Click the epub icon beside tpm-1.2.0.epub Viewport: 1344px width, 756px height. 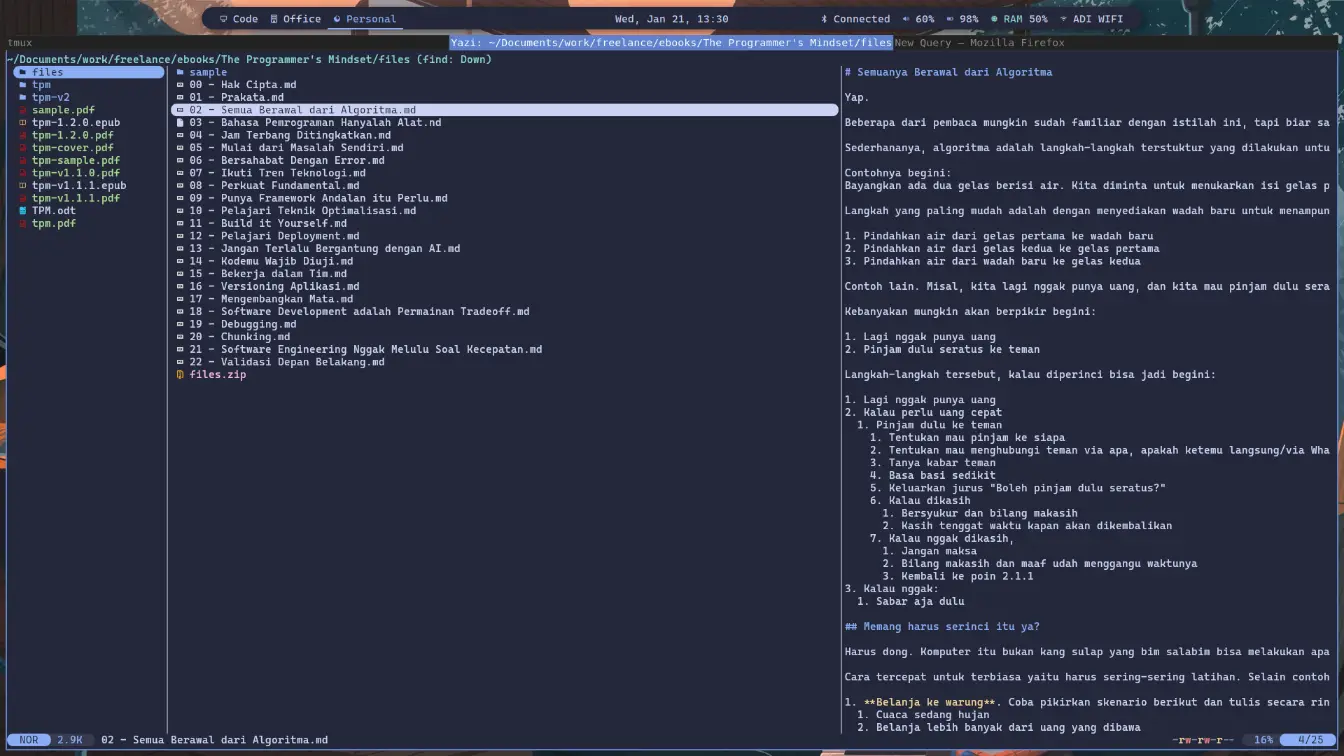tap(22, 123)
